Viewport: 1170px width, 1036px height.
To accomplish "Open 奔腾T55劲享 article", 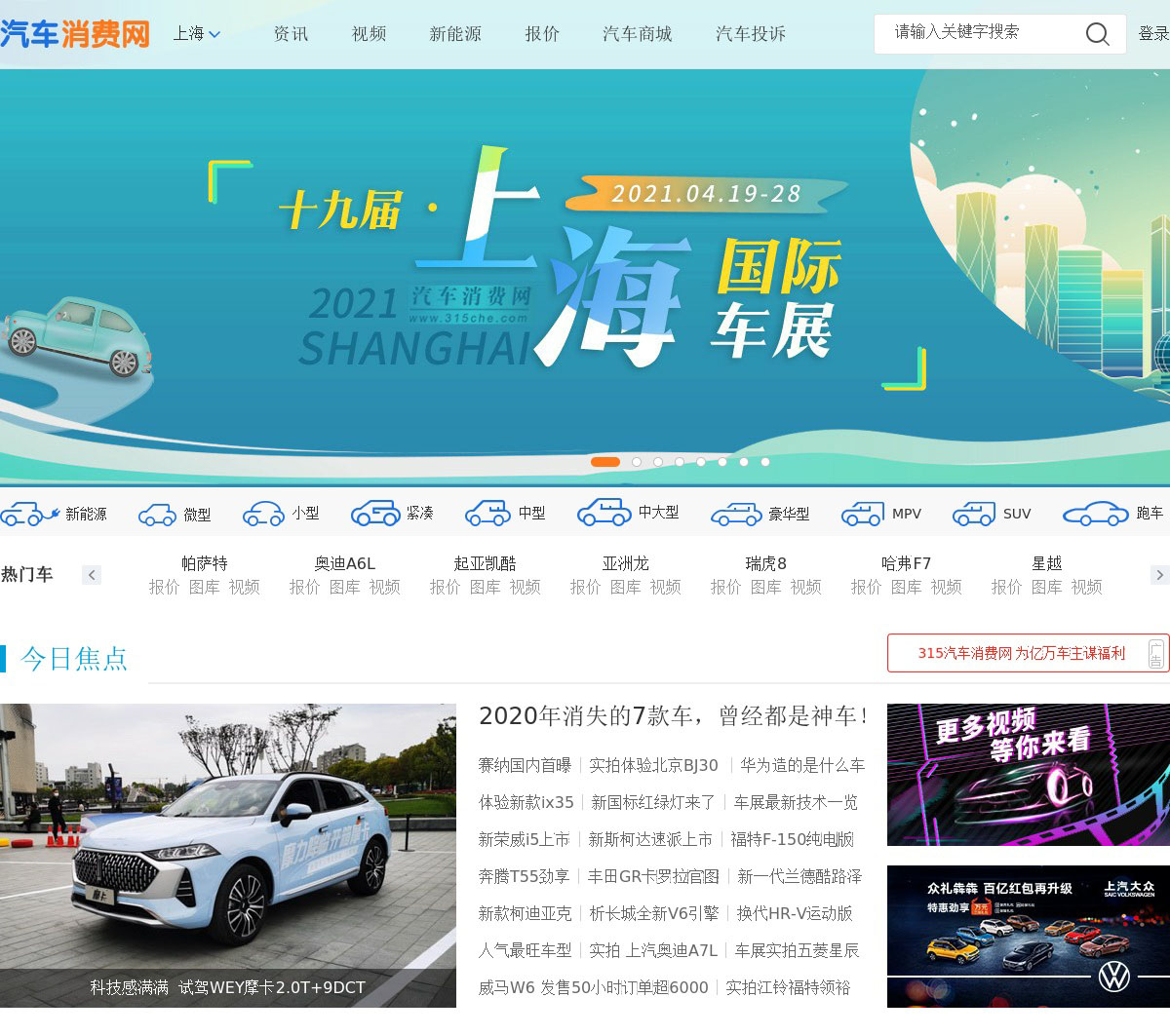I will [x=524, y=876].
